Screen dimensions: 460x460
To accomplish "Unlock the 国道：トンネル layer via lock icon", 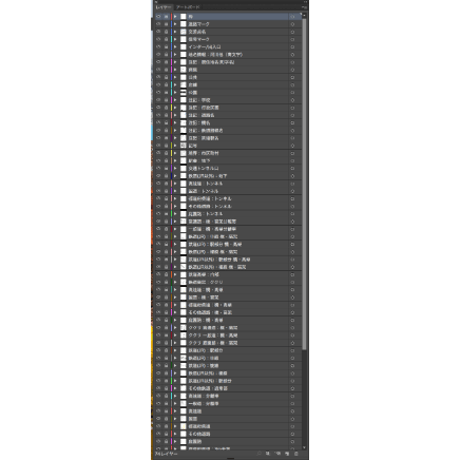I will click(166, 191).
